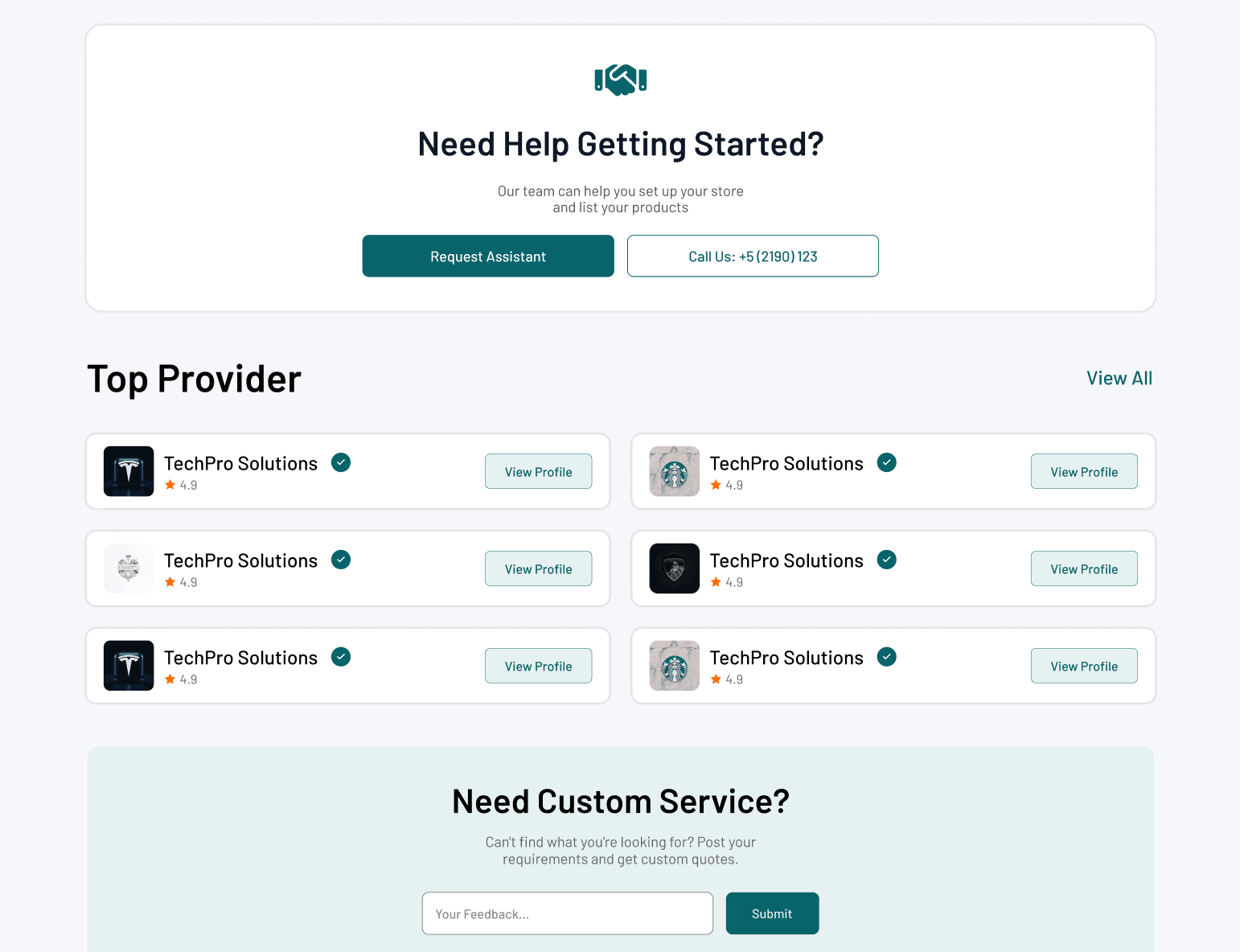Click the orange rating star on the bottom-row Starbucks card
This screenshot has width=1240, height=952.
click(x=716, y=679)
